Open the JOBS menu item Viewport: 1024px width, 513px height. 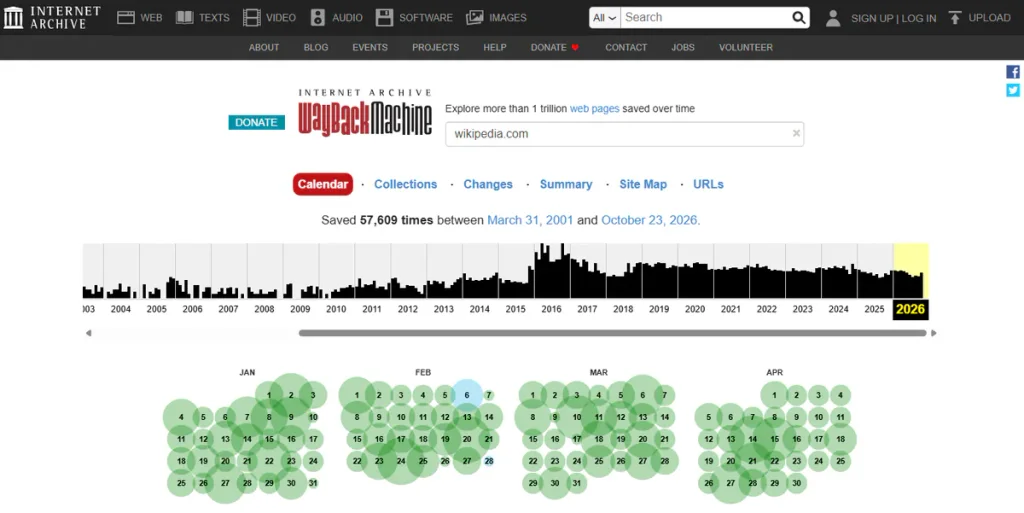coord(683,47)
